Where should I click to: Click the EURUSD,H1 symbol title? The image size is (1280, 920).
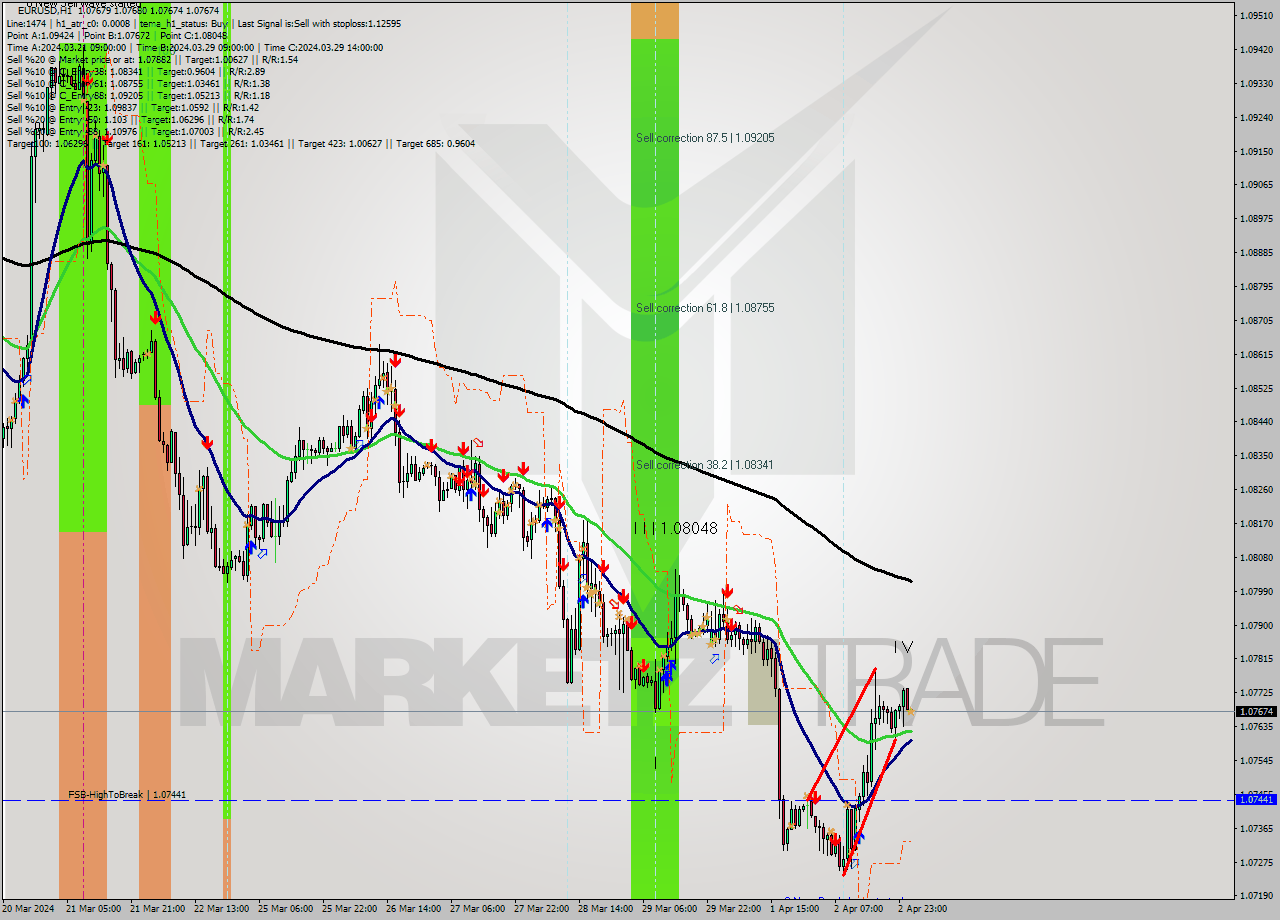[44, 11]
